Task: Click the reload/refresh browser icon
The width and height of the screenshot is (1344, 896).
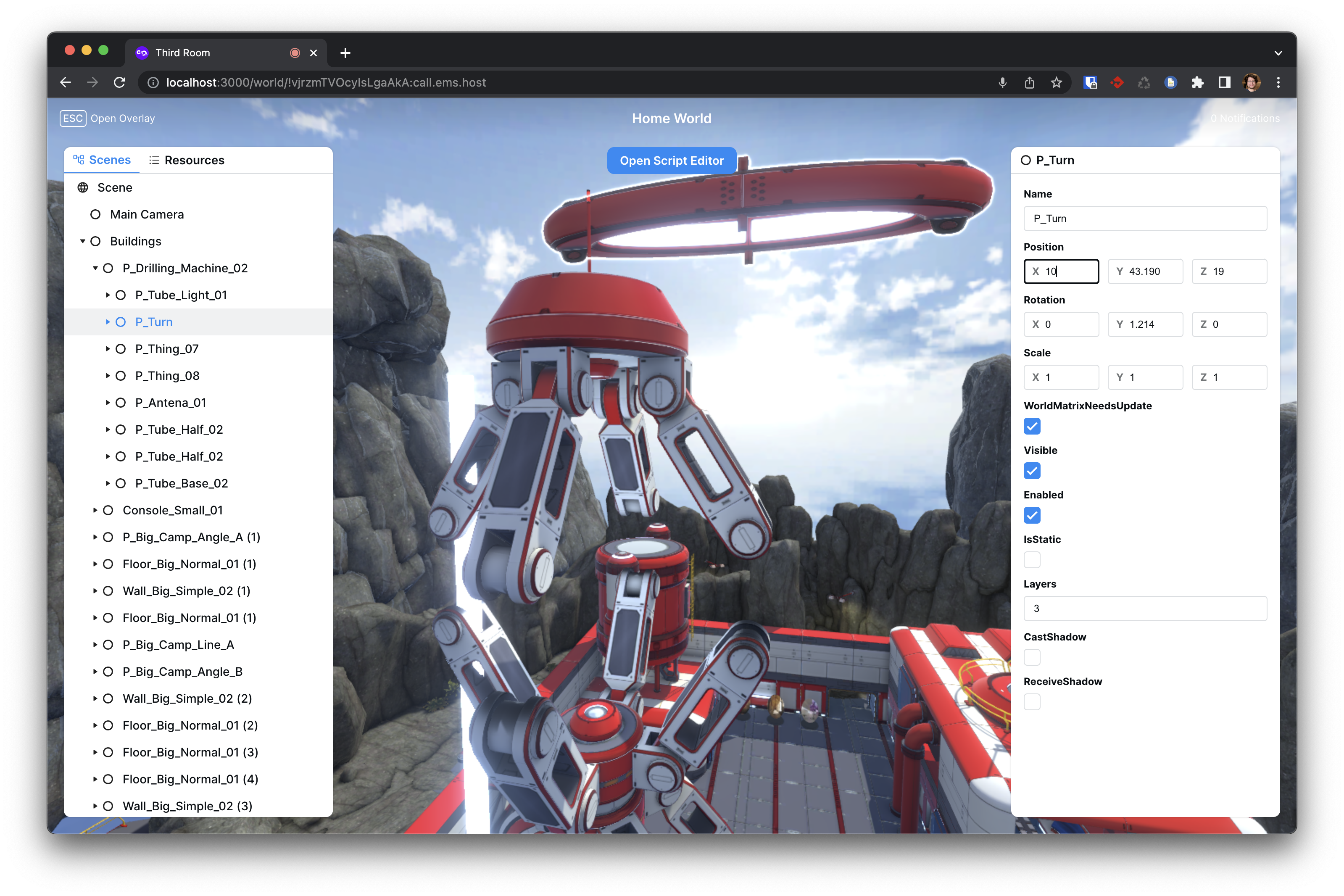Action: point(120,83)
